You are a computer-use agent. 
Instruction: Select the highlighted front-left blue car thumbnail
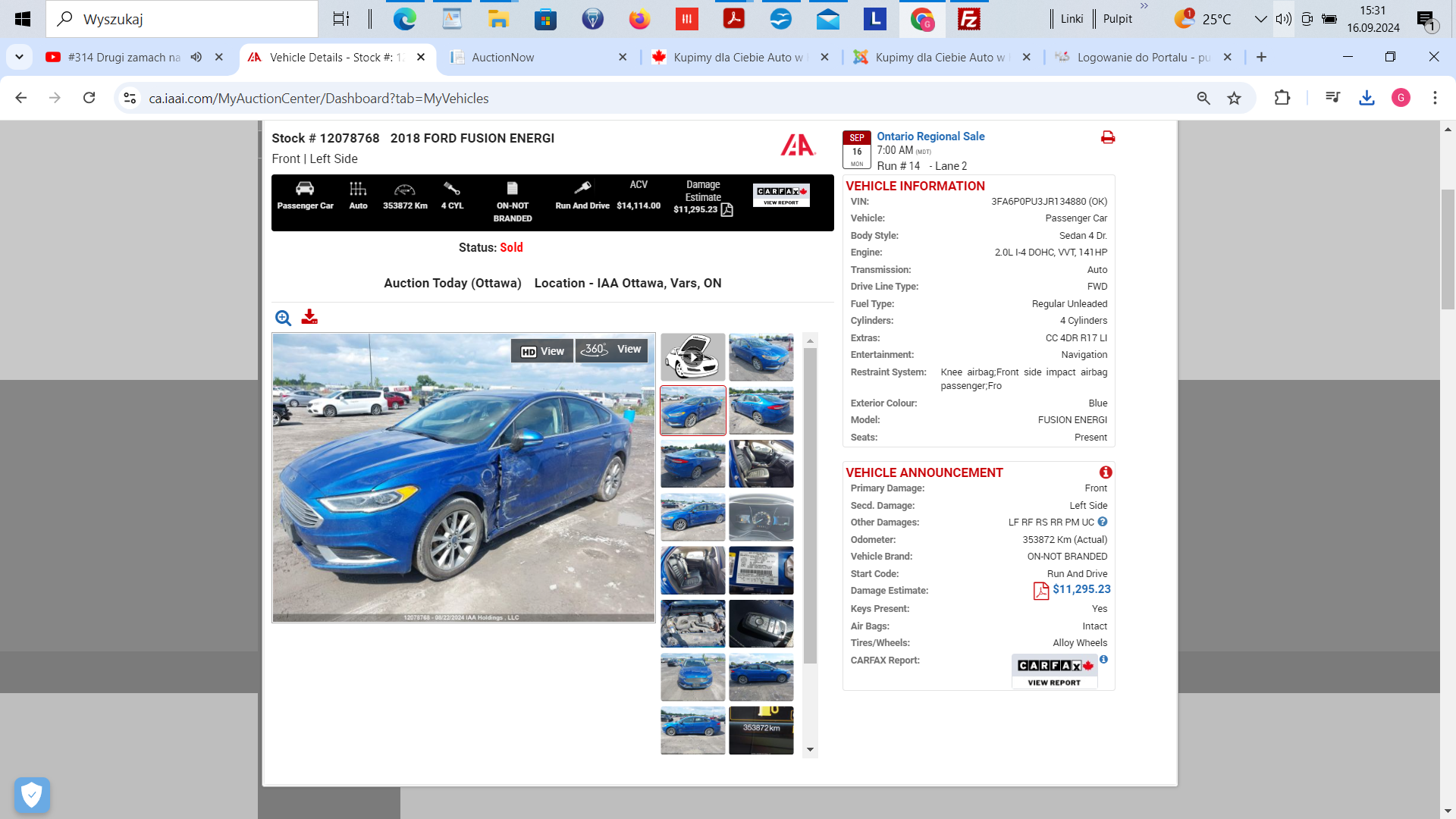coord(692,410)
